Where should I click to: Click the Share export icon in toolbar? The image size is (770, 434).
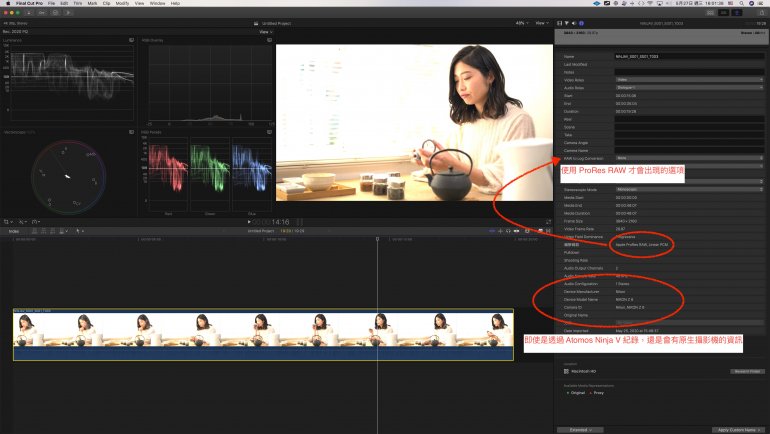761,13
